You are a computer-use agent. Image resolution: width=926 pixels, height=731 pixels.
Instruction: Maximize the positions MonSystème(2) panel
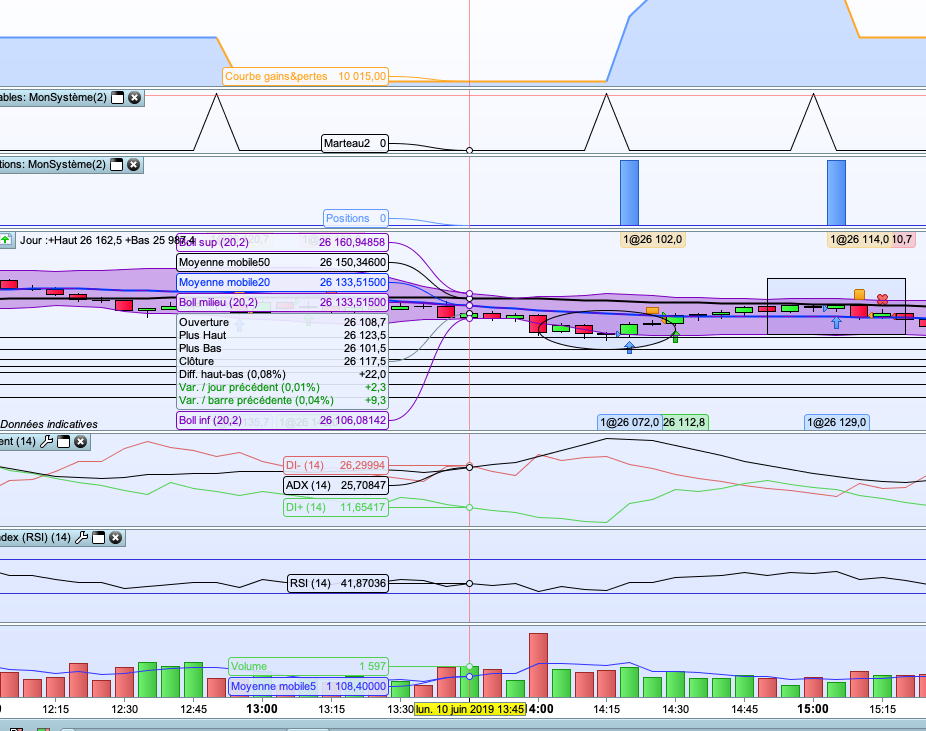coord(117,164)
